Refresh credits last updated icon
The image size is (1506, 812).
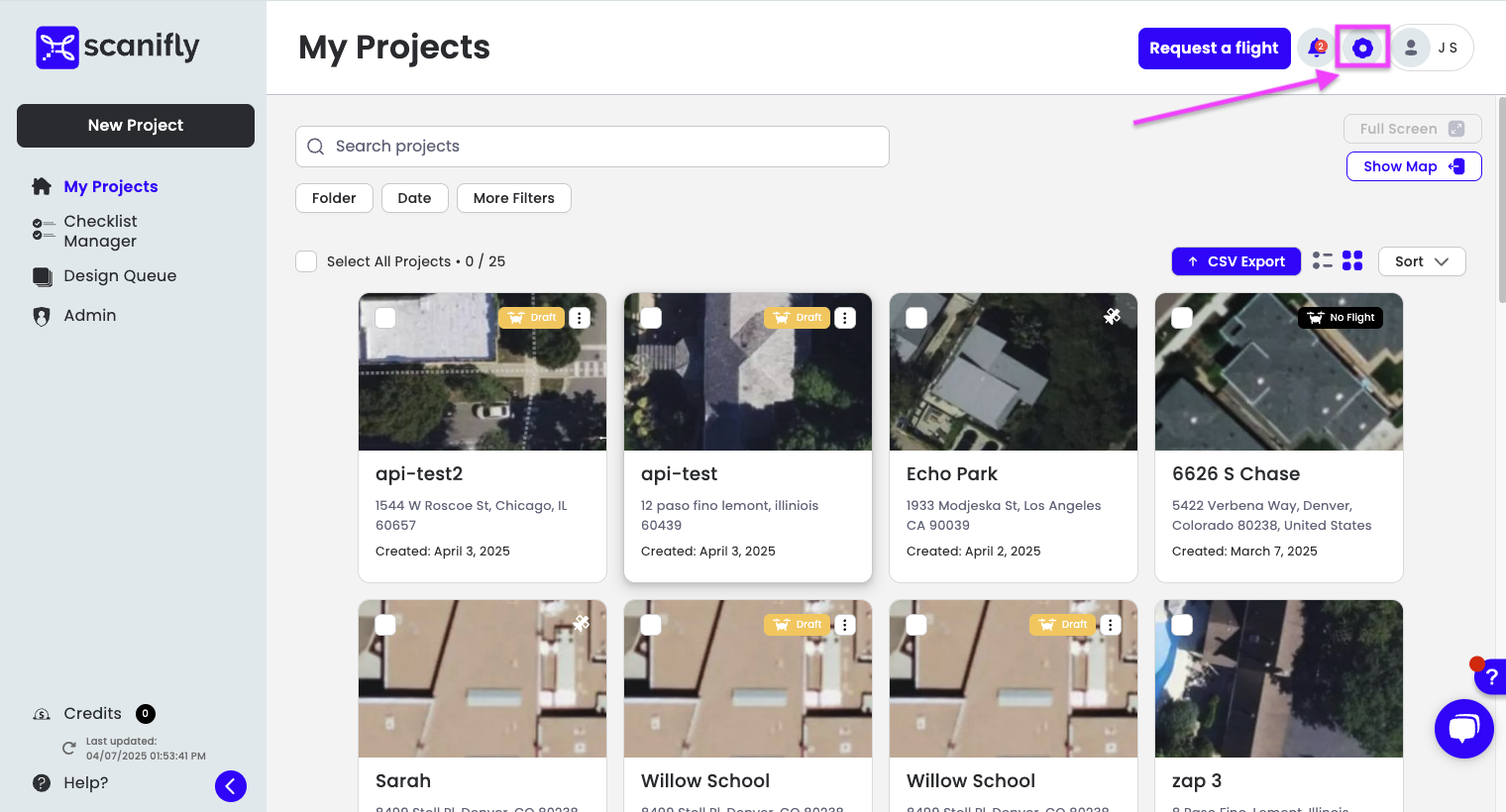point(68,749)
